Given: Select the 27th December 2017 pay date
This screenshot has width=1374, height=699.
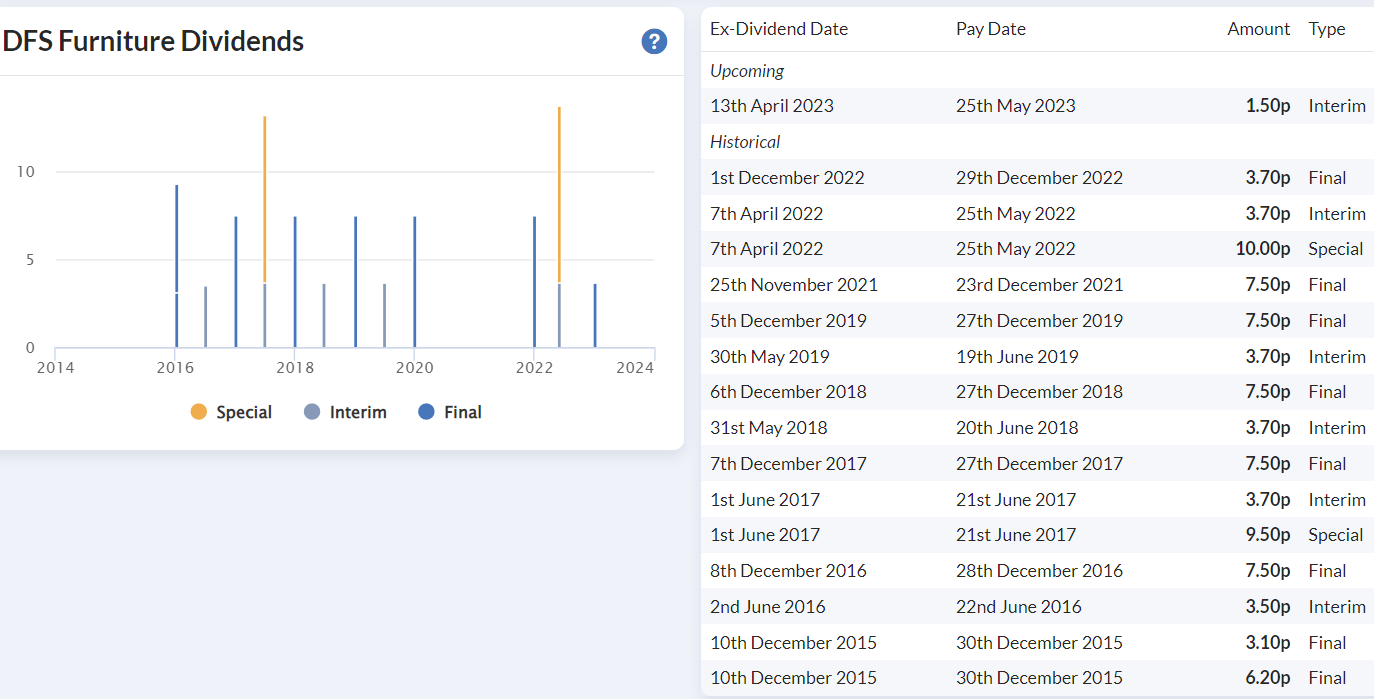Looking at the screenshot, I should click(1039, 464).
